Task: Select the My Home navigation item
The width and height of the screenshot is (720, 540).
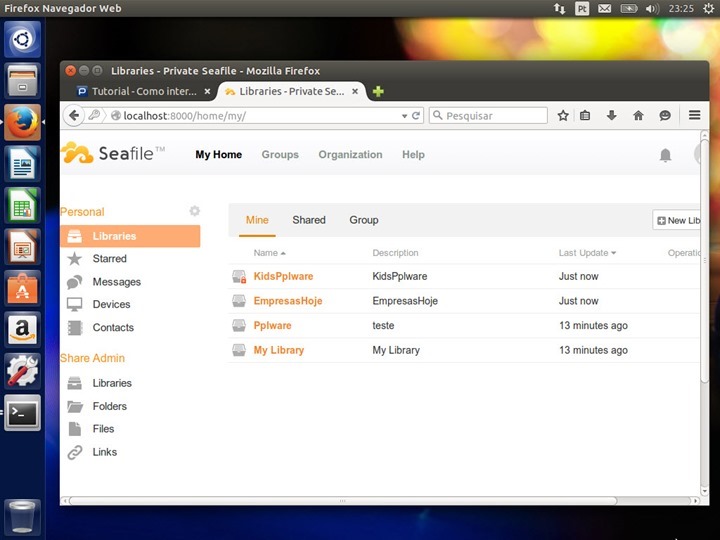Action: (x=219, y=155)
